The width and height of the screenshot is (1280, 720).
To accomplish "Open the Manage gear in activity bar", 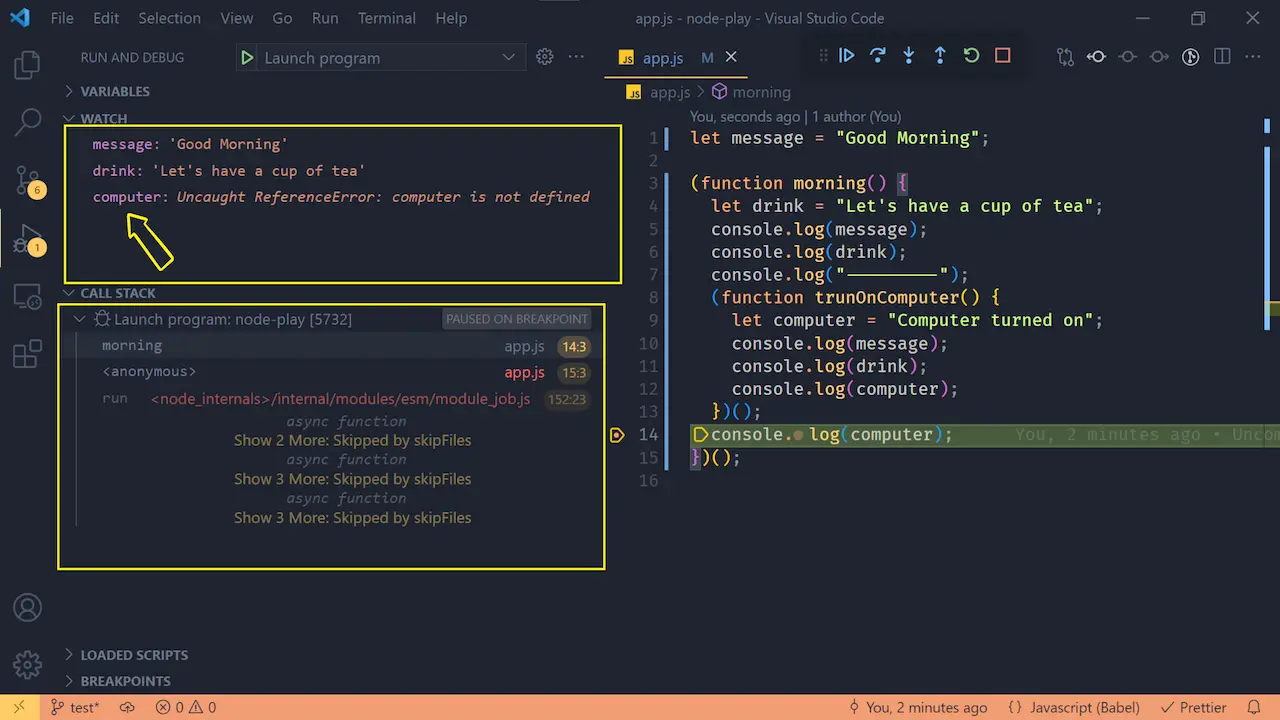I will pos(28,664).
